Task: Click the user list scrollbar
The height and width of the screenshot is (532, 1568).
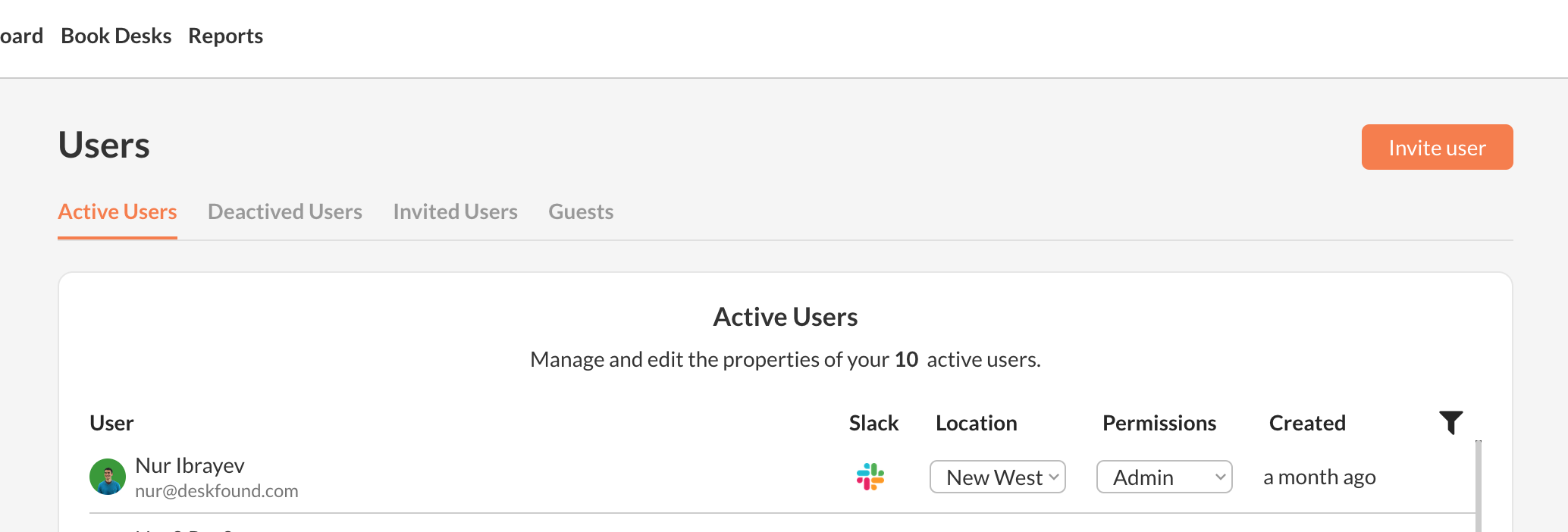Action: (1479, 485)
